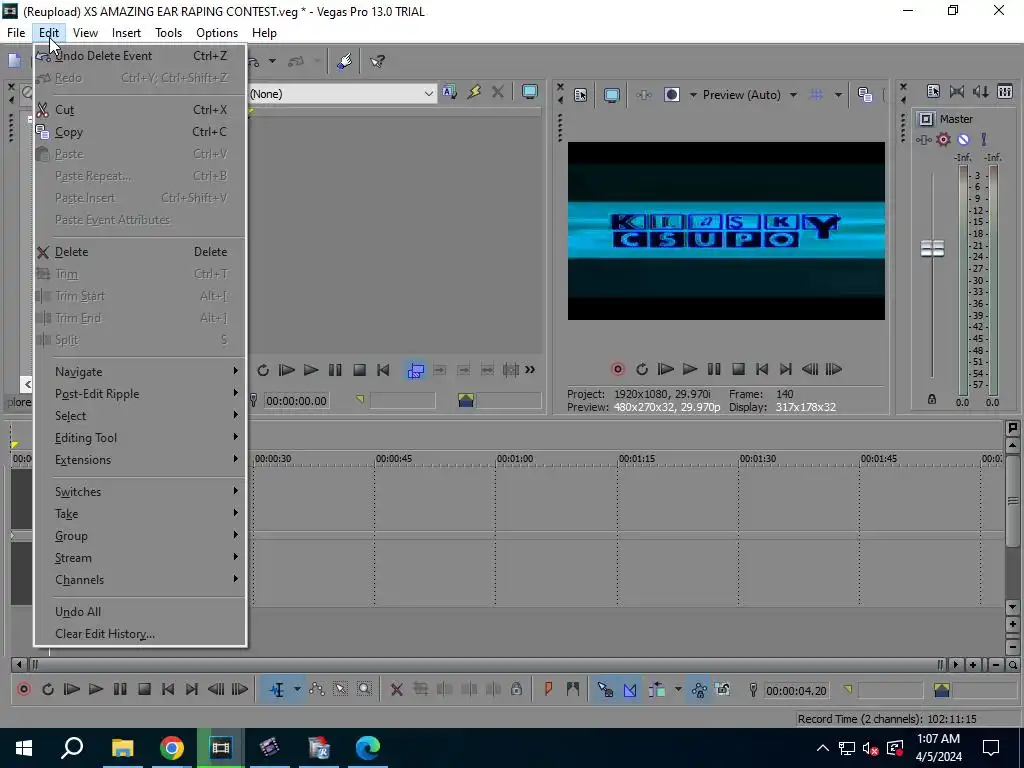Toggle Loop Playback in timeline transport
Screen dimensions: 1024x768
48,690
